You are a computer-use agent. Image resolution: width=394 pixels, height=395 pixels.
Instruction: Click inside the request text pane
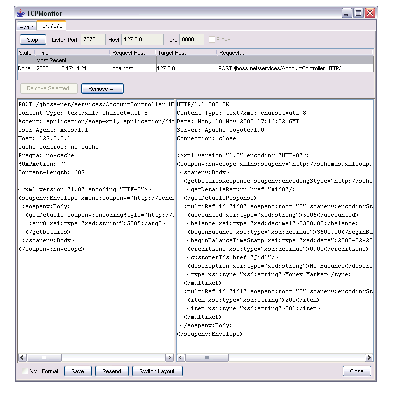pyautogui.click(x=96, y=226)
